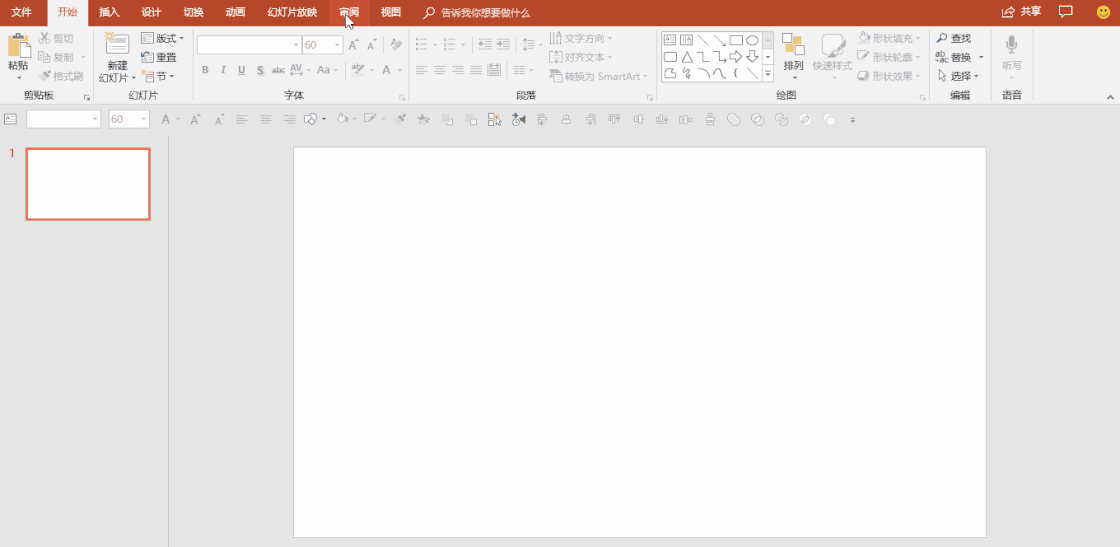Viewport: 1120px width, 547px height.
Task: Open the 版式 layout dropdown
Action: 163,39
